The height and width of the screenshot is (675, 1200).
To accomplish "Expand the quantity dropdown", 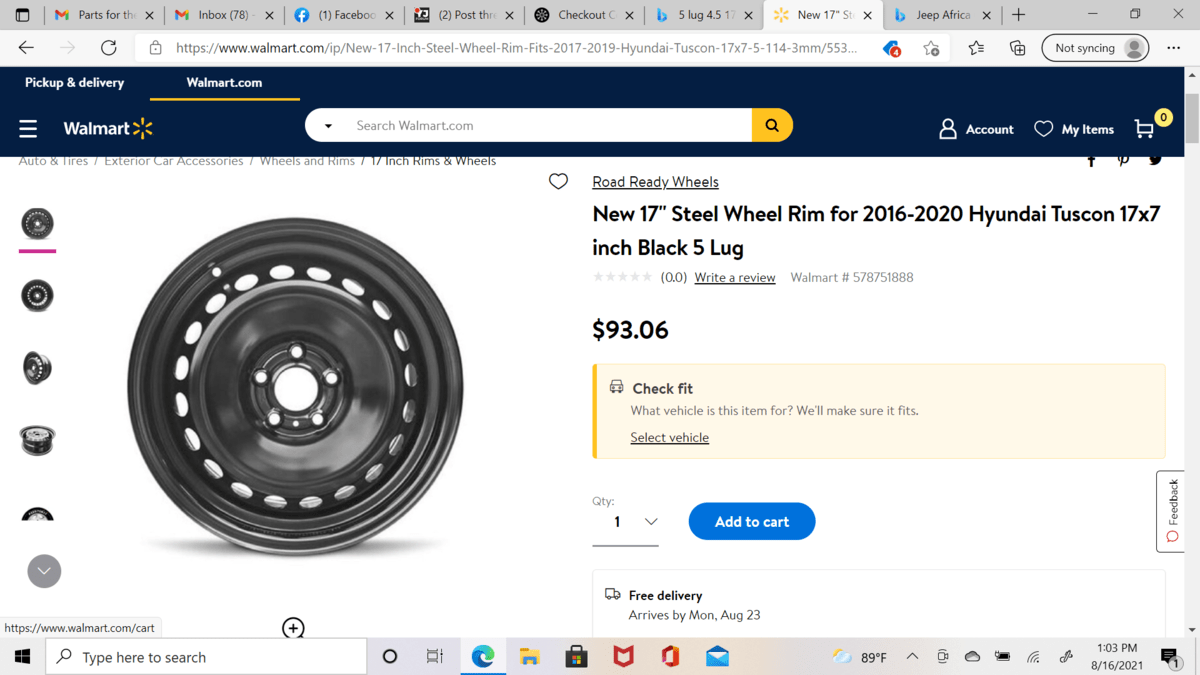I will click(650, 522).
